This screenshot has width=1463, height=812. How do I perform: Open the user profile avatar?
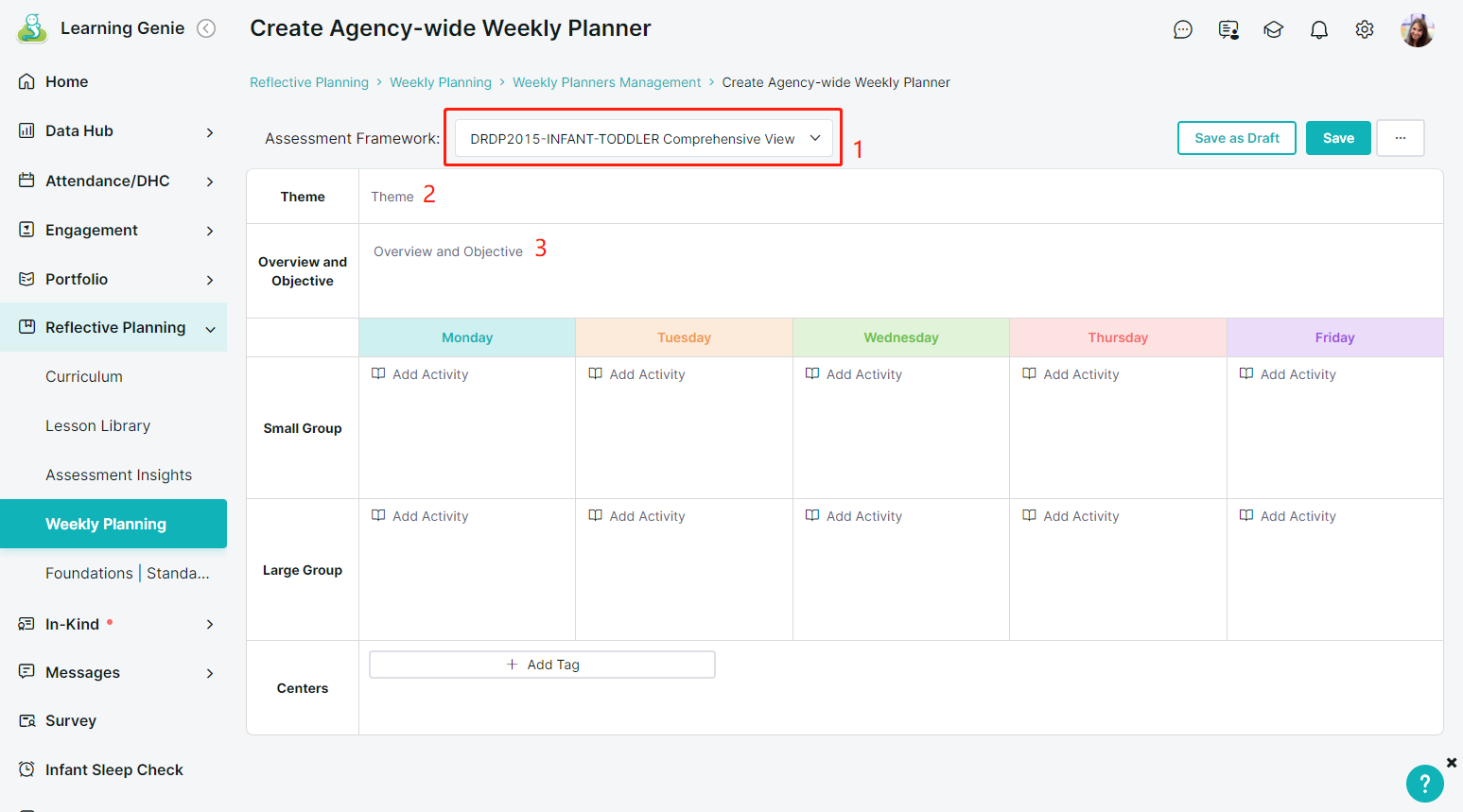coord(1418,30)
